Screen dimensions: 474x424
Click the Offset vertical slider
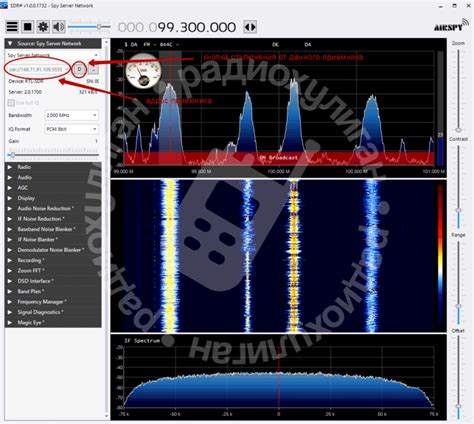pyautogui.click(x=459, y=377)
